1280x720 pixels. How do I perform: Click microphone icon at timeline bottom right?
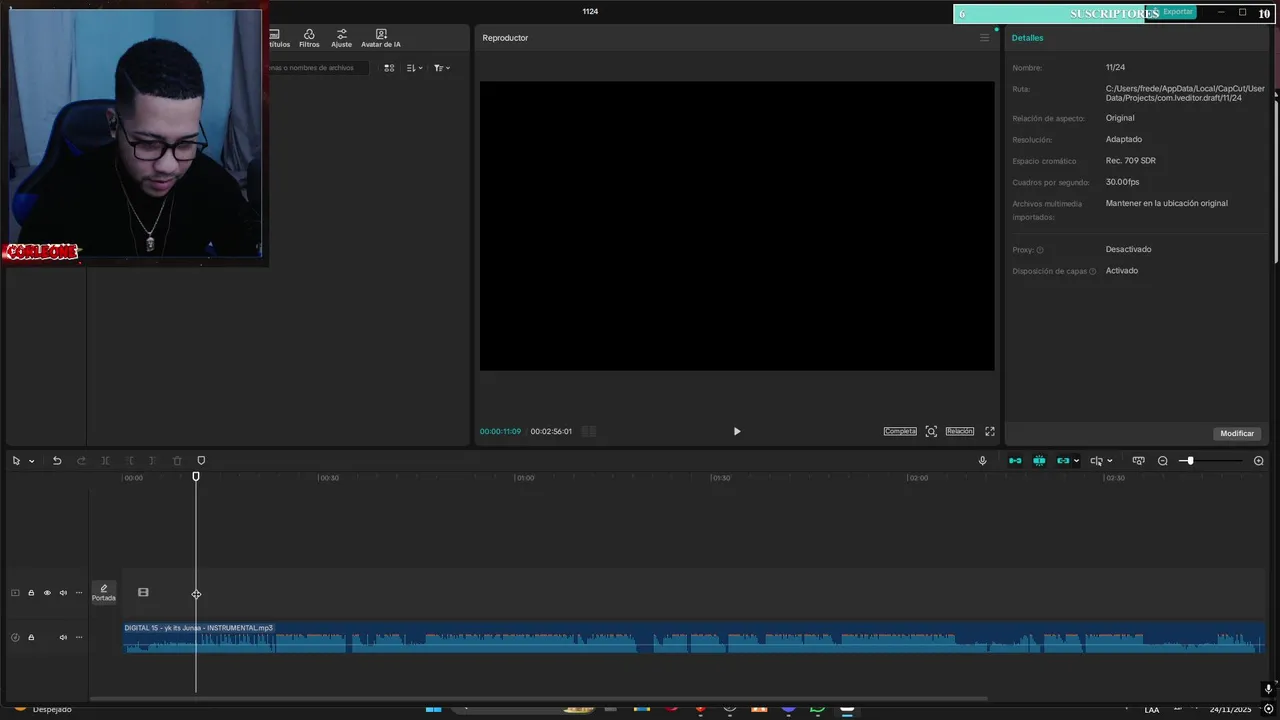tap(1268, 689)
